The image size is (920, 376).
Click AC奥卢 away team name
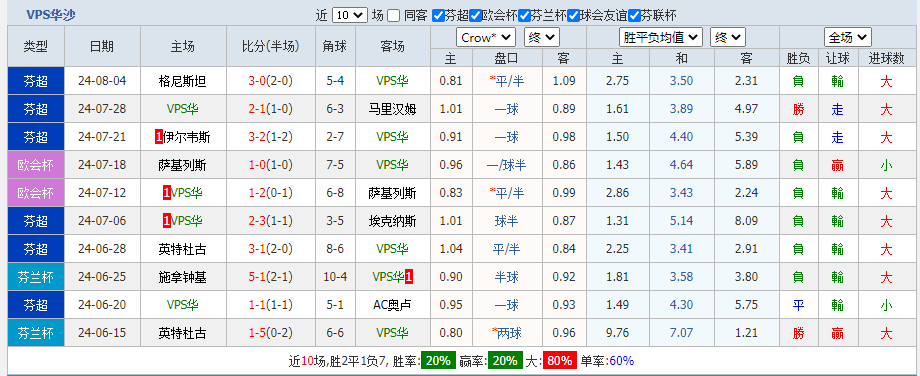[393, 305]
